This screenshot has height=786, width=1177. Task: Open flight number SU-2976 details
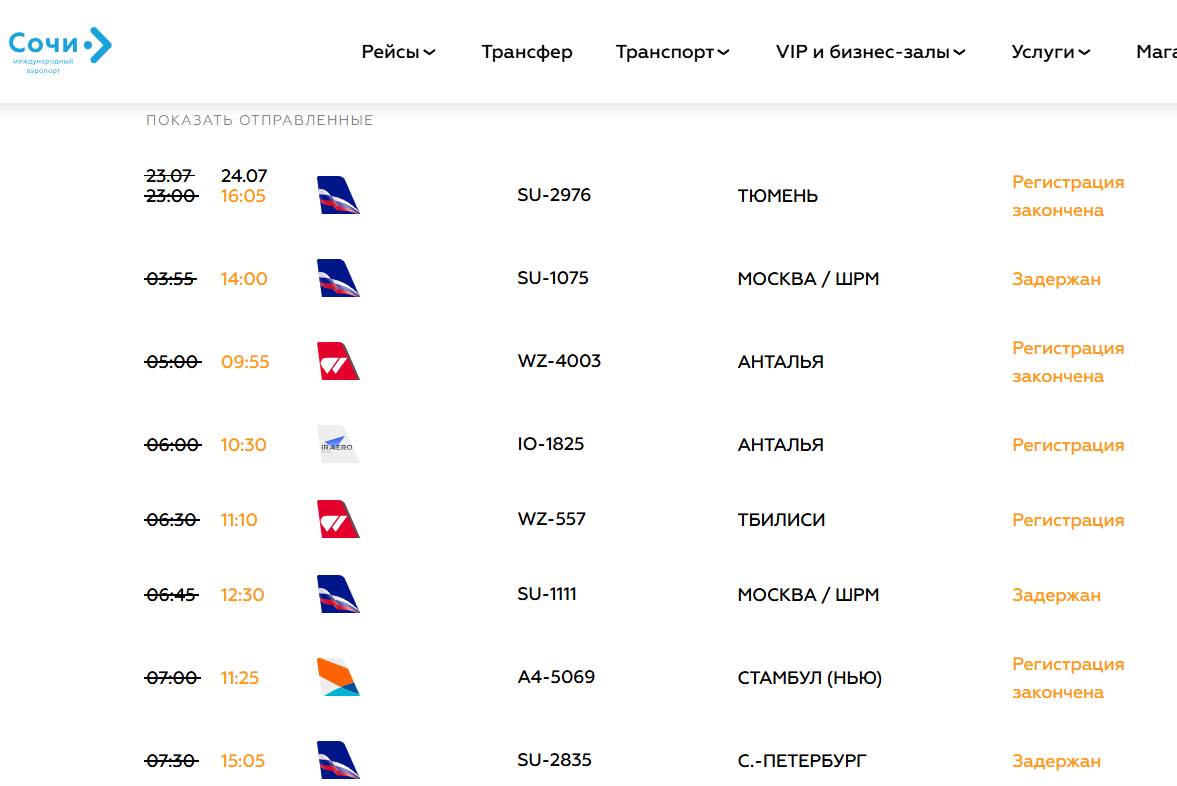[554, 195]
